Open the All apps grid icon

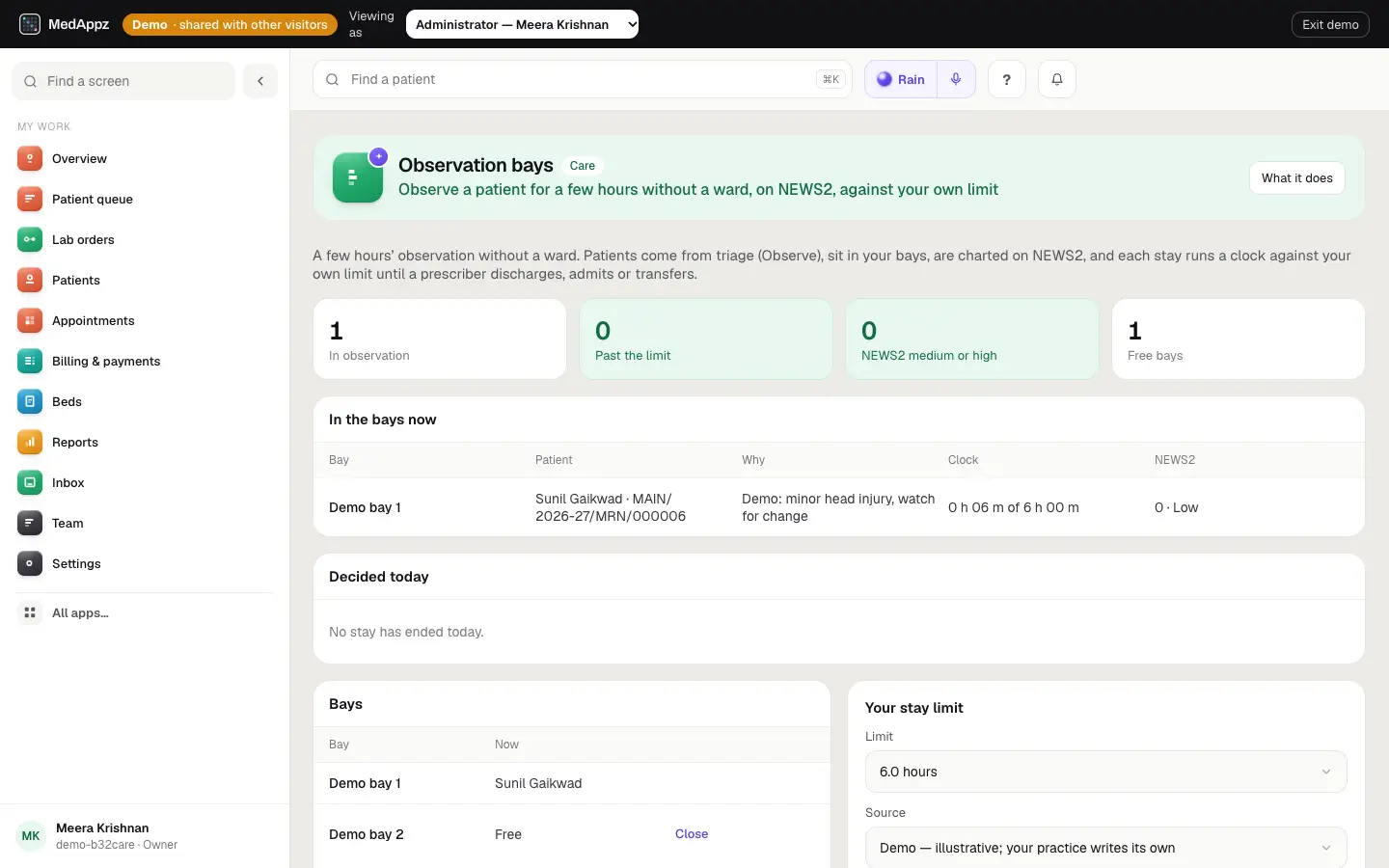[x=30, y=612]
